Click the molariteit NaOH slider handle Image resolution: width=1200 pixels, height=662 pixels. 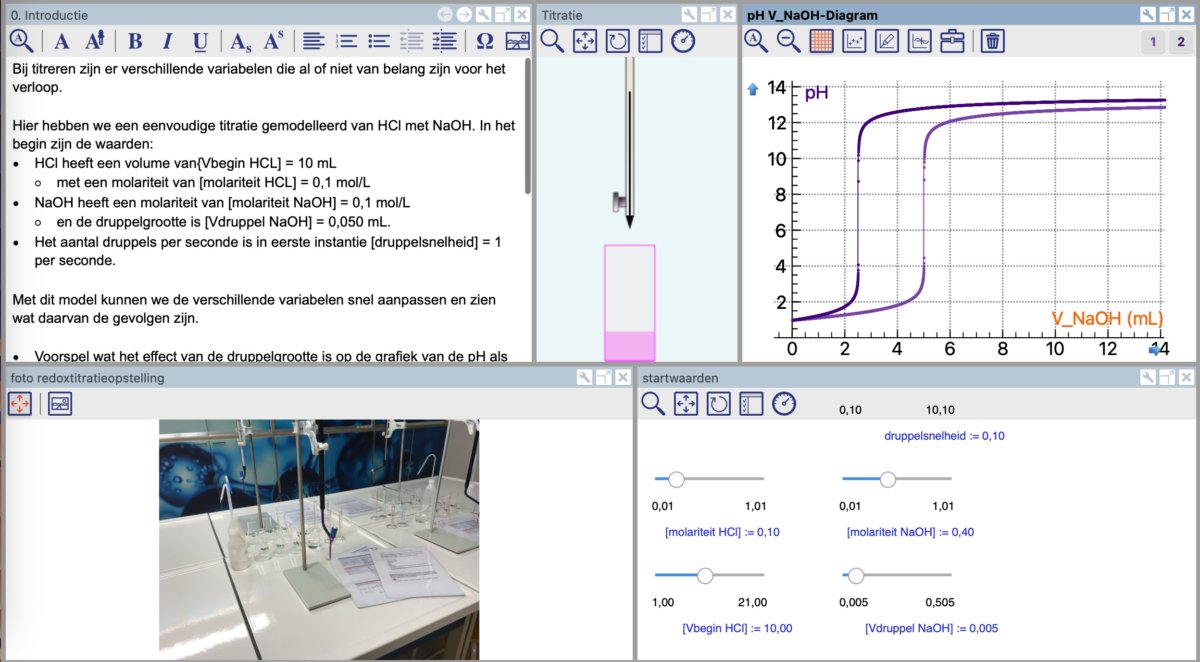click(887, 480)
